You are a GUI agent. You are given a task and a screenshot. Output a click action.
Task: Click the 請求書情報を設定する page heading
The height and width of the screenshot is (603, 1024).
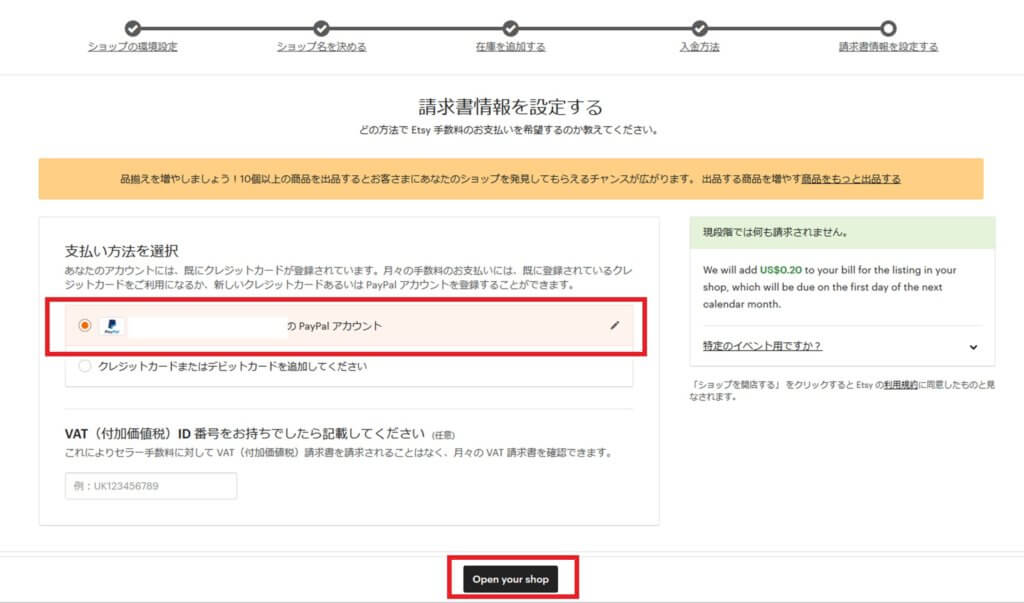(x=511, y=106)
